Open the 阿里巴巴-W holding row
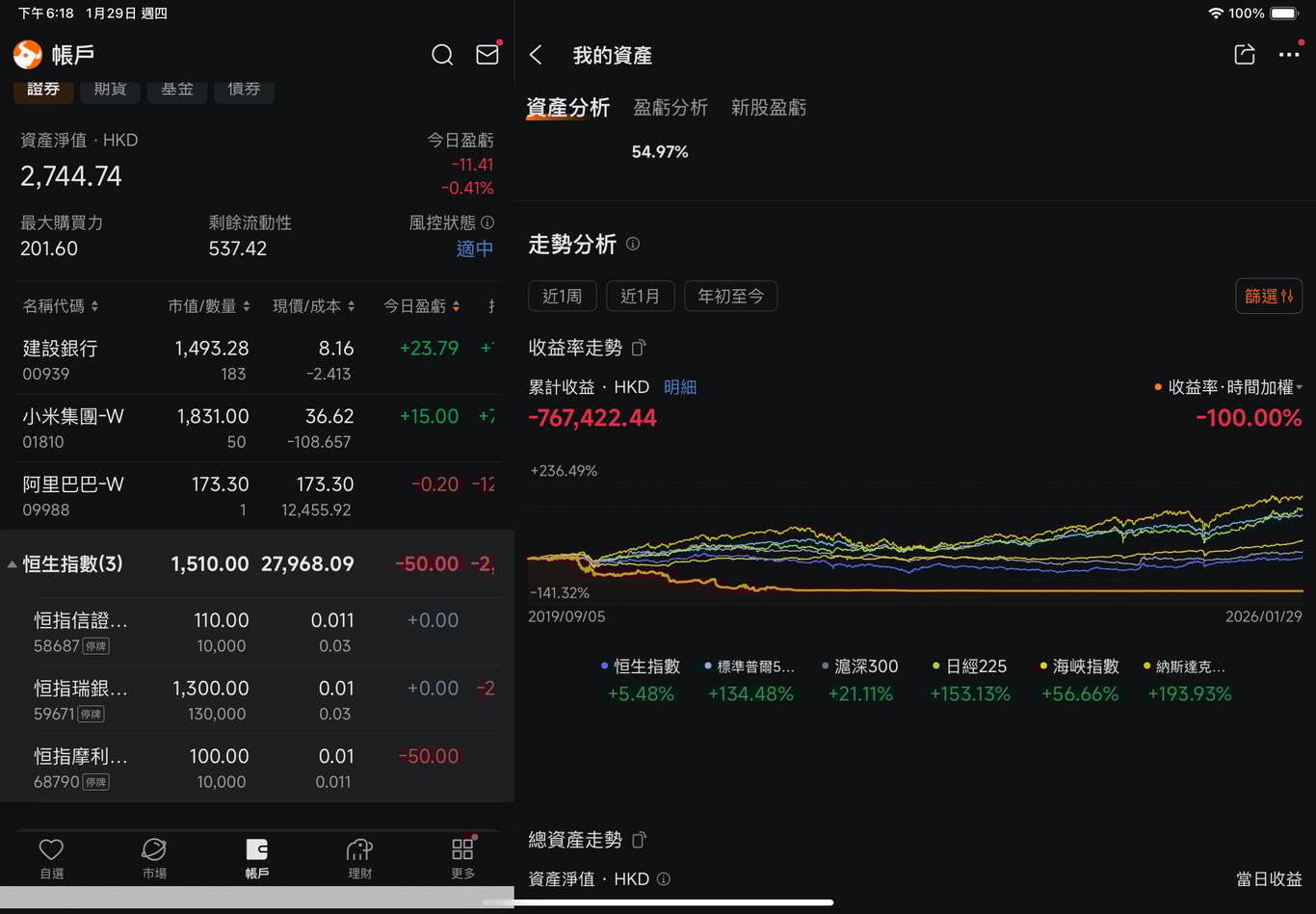Viewport: 1316px width, 914px height. pyautogui.click(x=257, y=496)
